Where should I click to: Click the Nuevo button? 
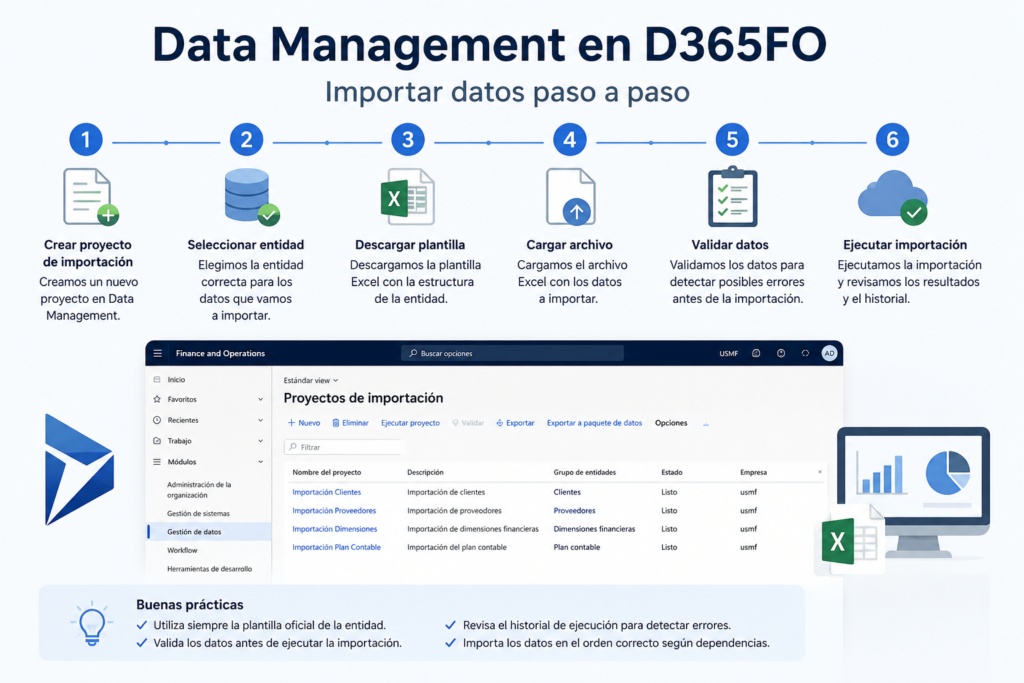click(x=304, y=423)
